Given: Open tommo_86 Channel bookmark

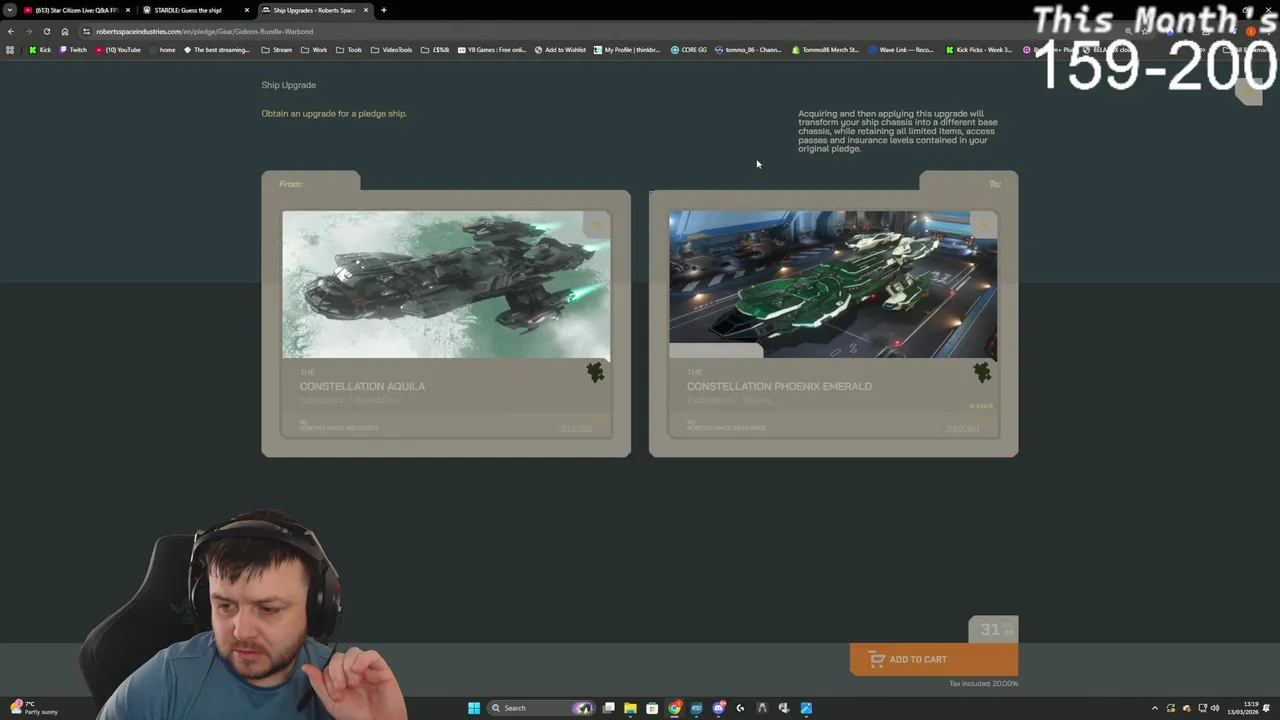Looking at the screenshot, I should [748, 50].
